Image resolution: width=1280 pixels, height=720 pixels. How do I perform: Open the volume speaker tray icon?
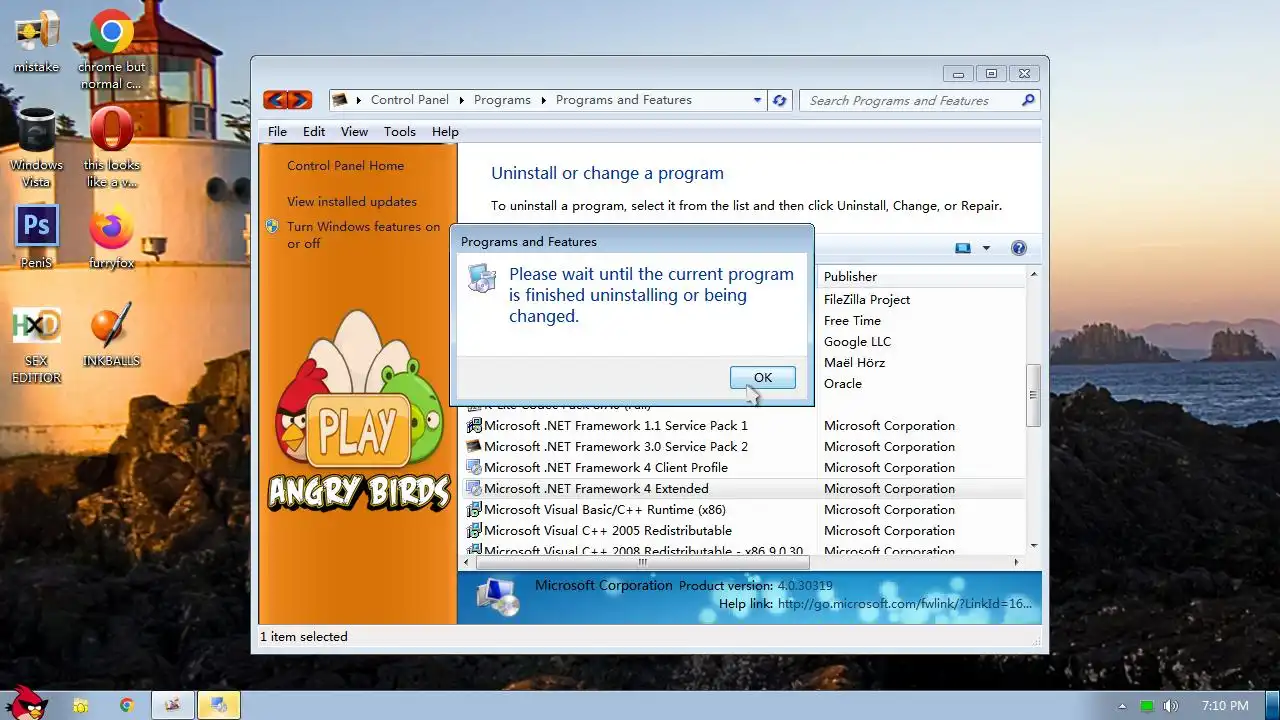click(1171, 706)
